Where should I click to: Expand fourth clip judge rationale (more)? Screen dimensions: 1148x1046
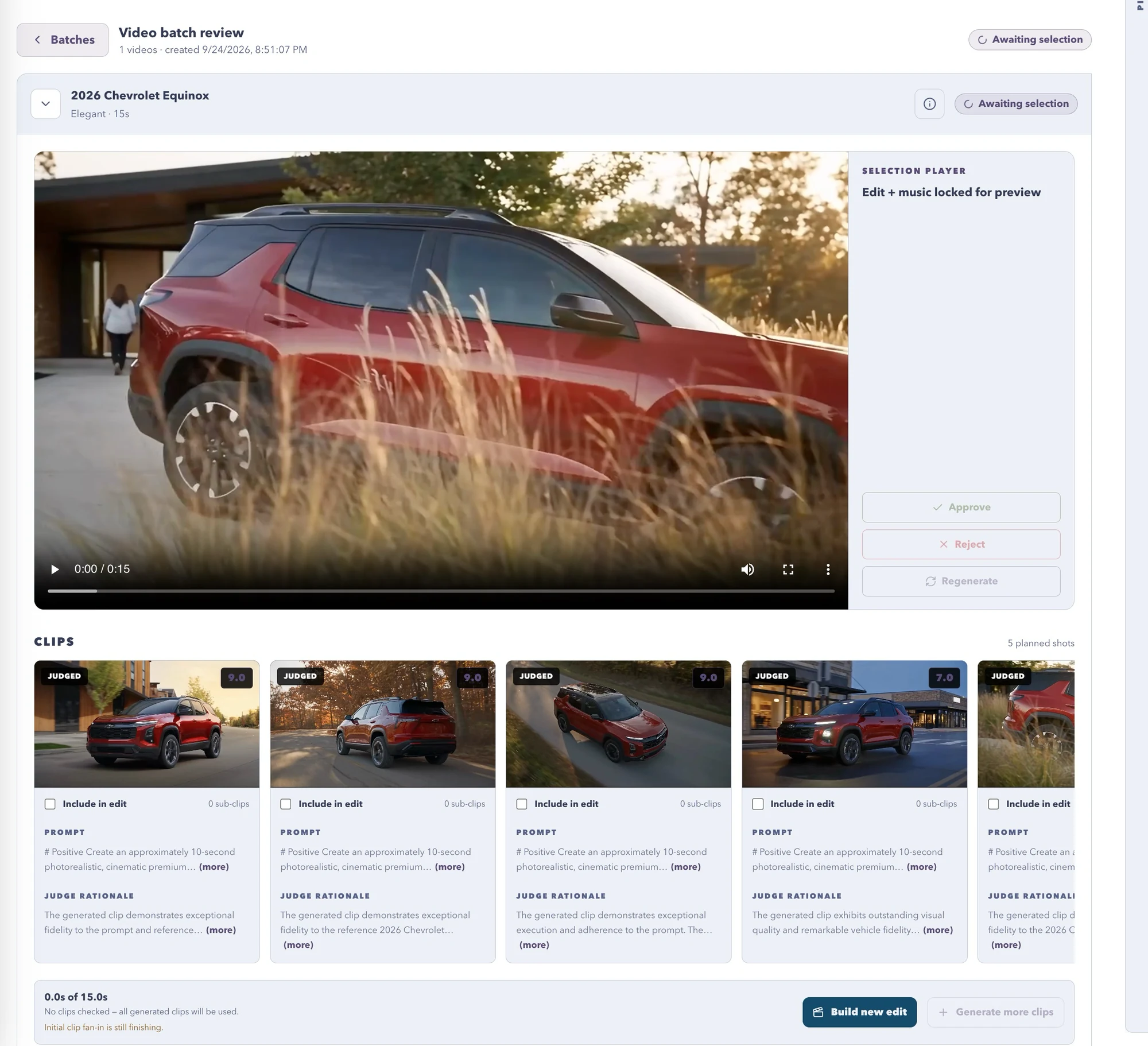(x=938, y=929)
